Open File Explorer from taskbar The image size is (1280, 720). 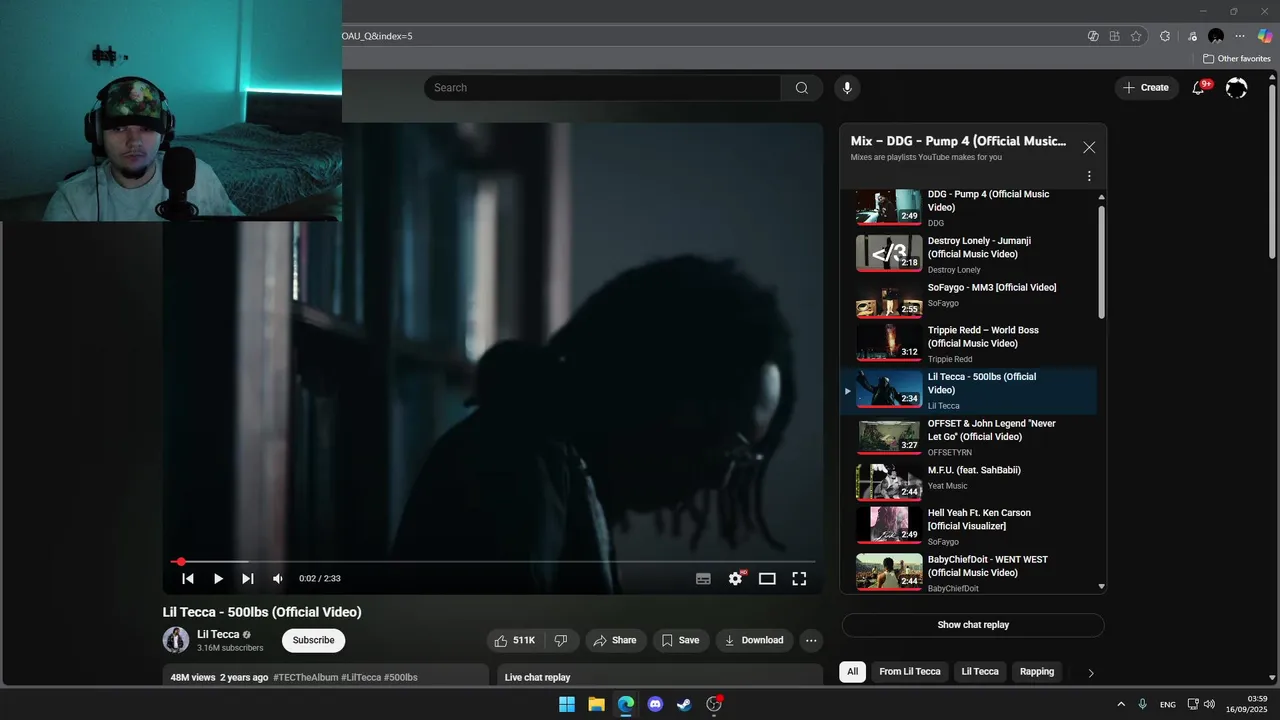[596, 704]
